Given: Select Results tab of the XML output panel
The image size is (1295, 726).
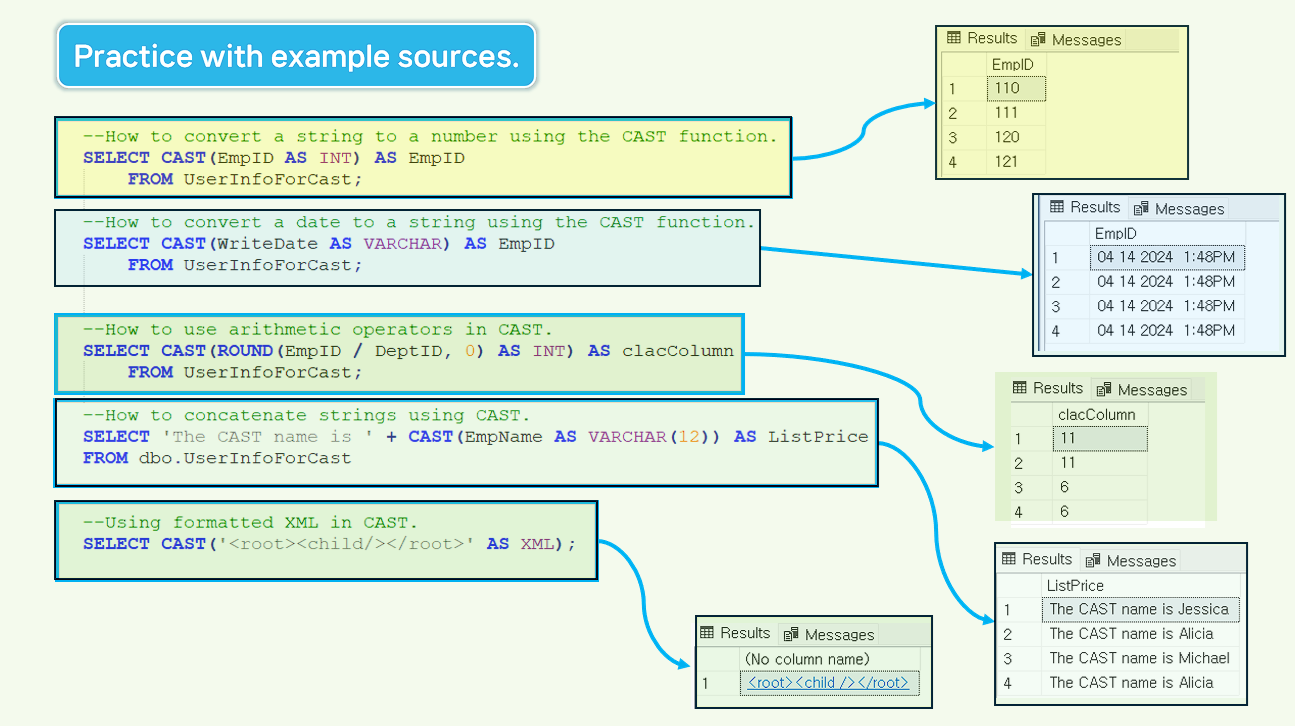Looking at the screenshot, I should coord(735,633).
